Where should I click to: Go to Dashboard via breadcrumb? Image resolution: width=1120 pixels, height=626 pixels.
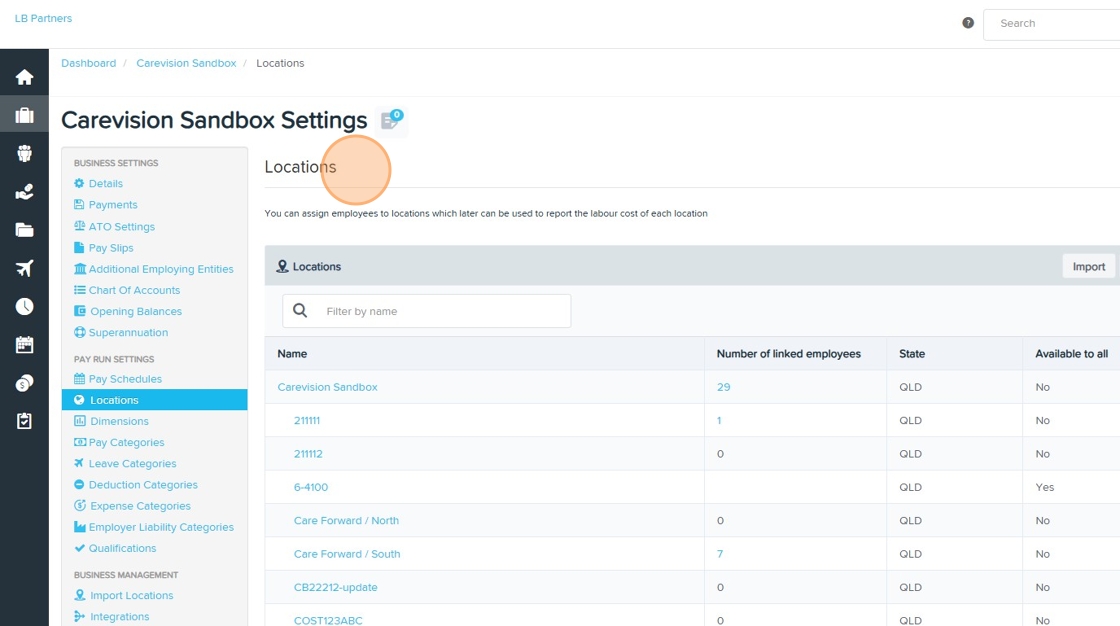89,63
